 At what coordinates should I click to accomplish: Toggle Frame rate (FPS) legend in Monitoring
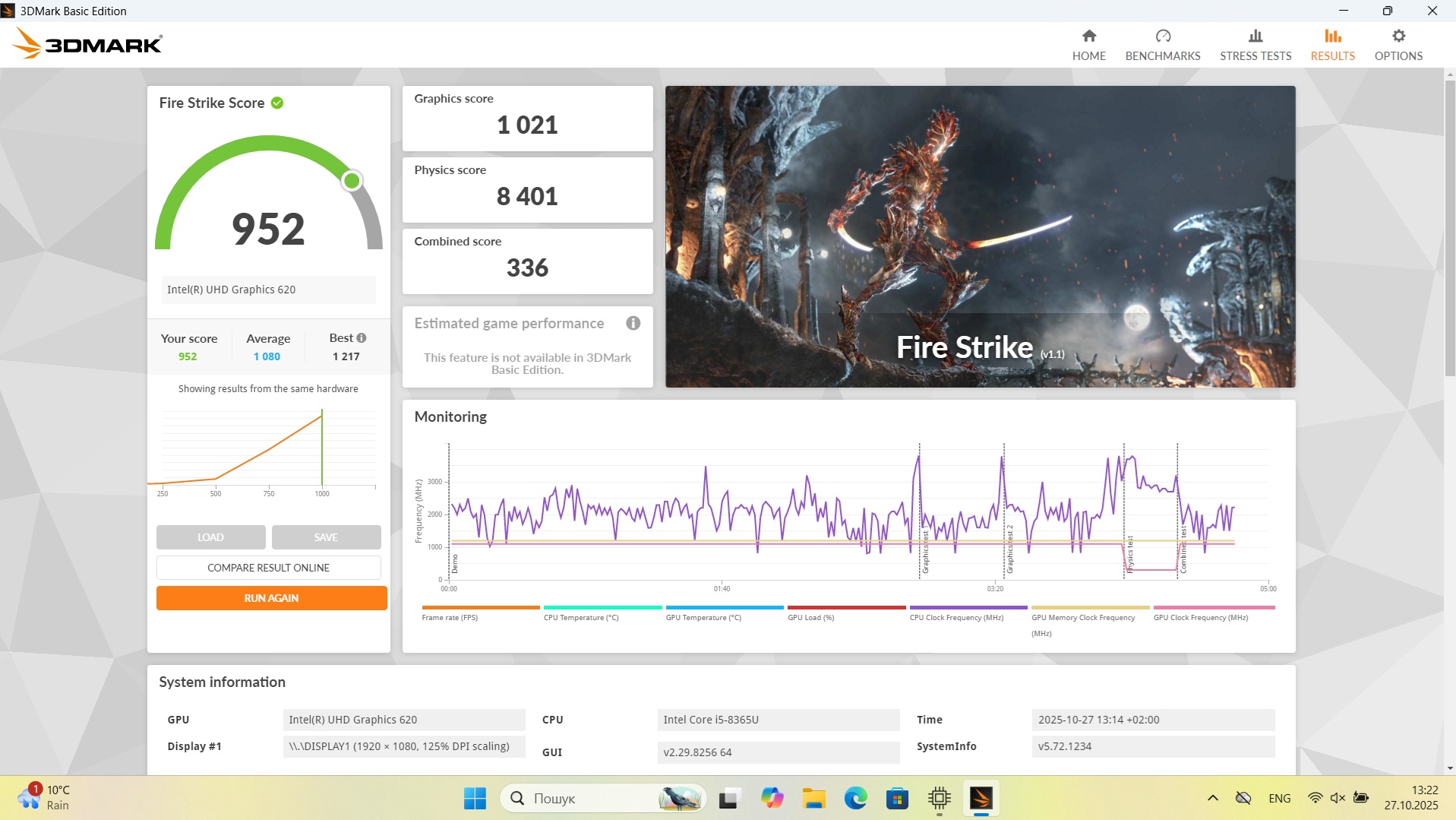click(x=450, y=617)
